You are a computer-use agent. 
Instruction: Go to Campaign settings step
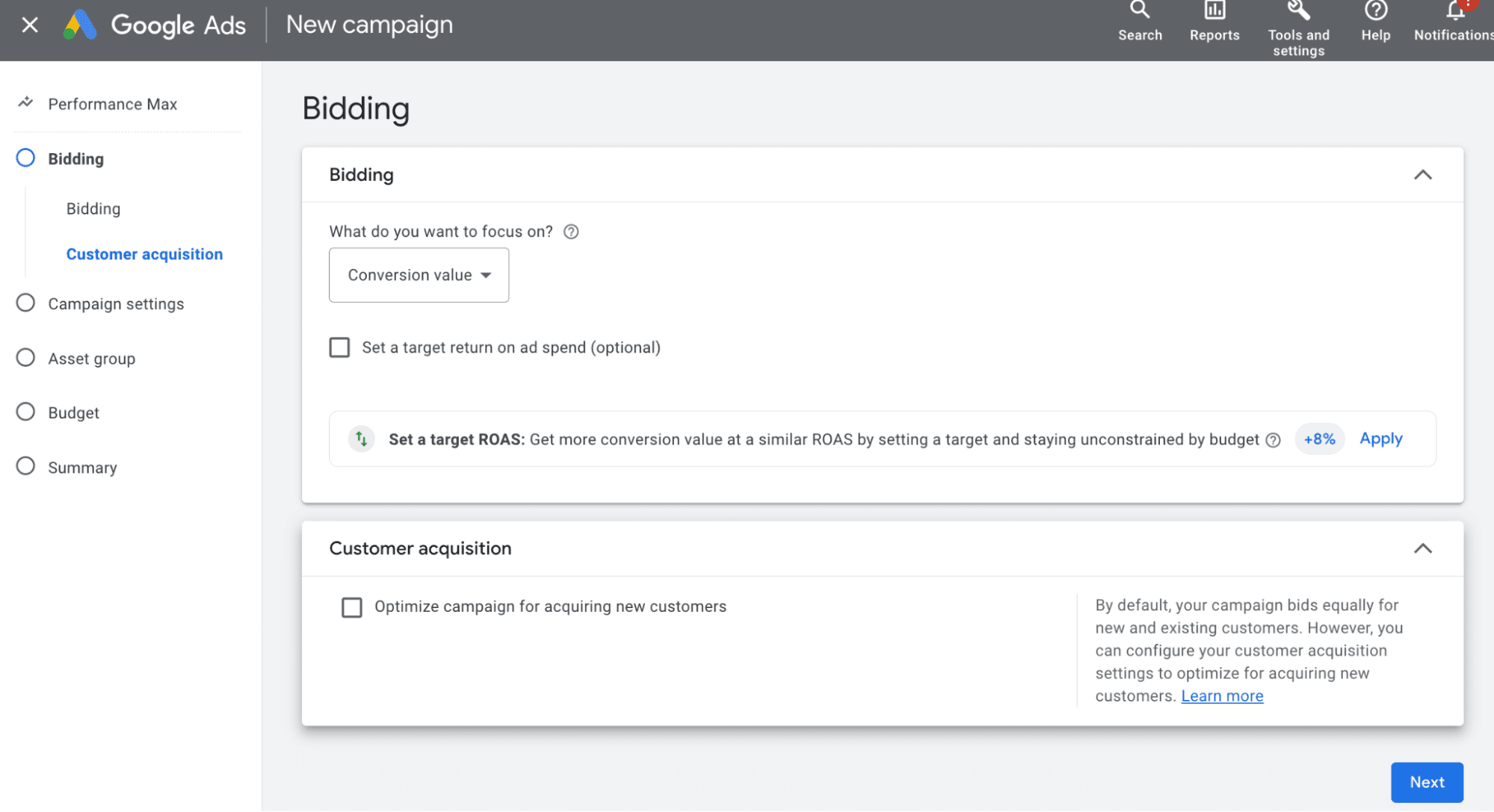click(116, 304)
